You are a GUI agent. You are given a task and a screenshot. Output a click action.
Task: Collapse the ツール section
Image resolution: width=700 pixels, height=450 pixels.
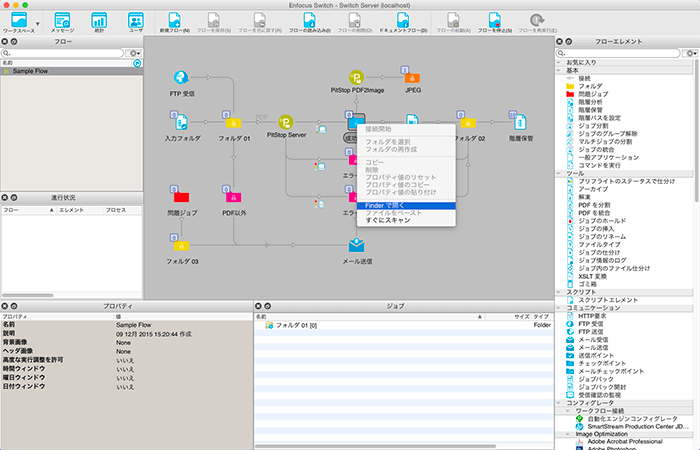coord(559,173)
